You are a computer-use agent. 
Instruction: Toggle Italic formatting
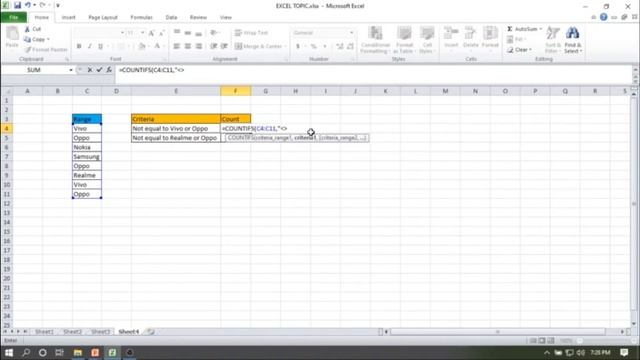click(89, 46)
